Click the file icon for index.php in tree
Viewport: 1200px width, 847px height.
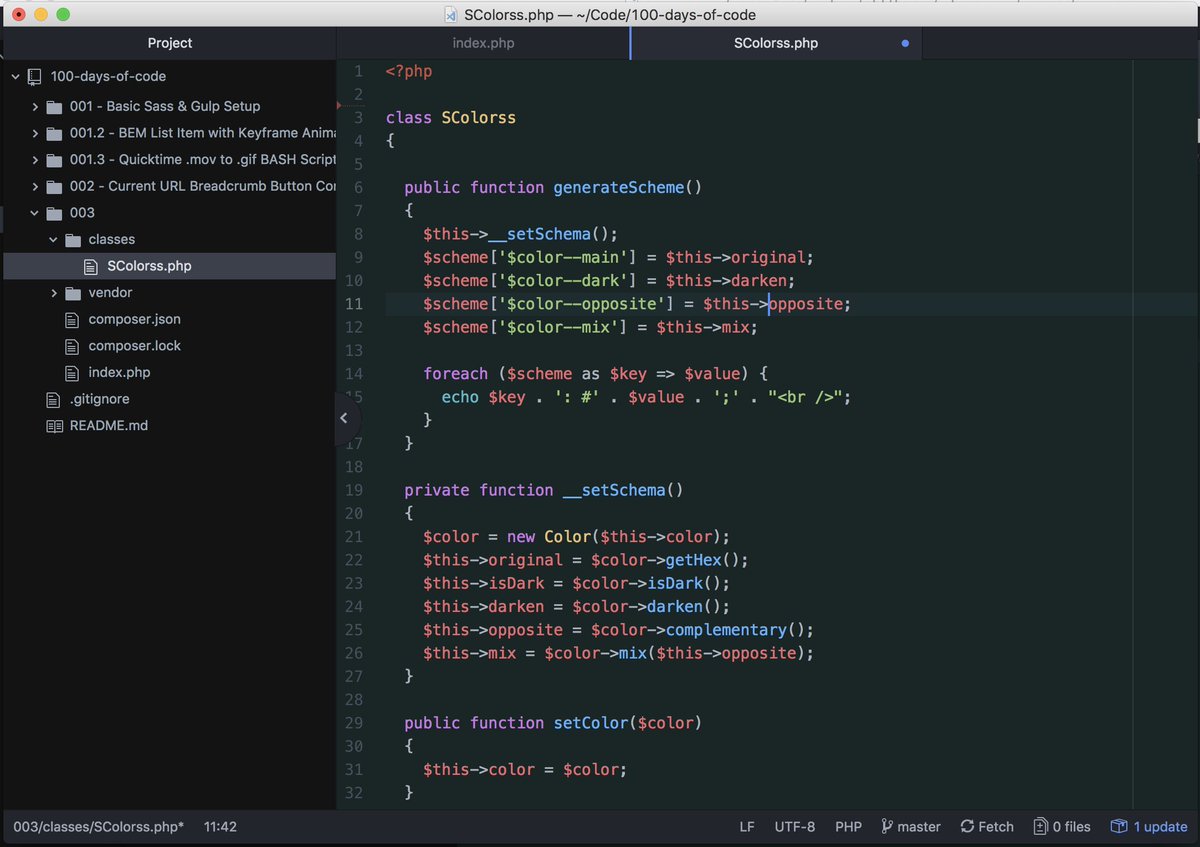[x=72, y=373]
